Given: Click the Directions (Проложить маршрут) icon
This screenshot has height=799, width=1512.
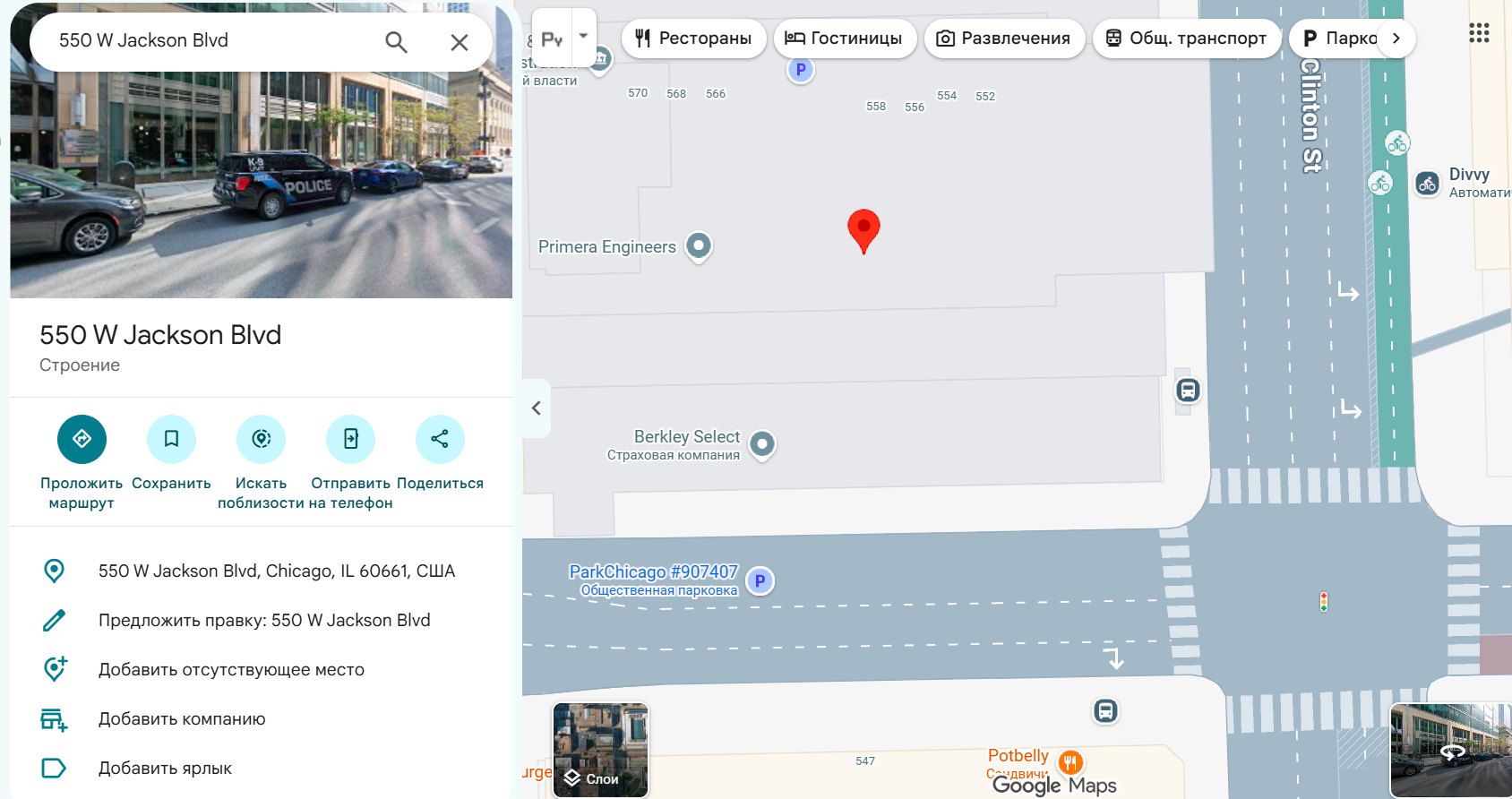Looking at the screenshot, I should click(x=82, y=439).
